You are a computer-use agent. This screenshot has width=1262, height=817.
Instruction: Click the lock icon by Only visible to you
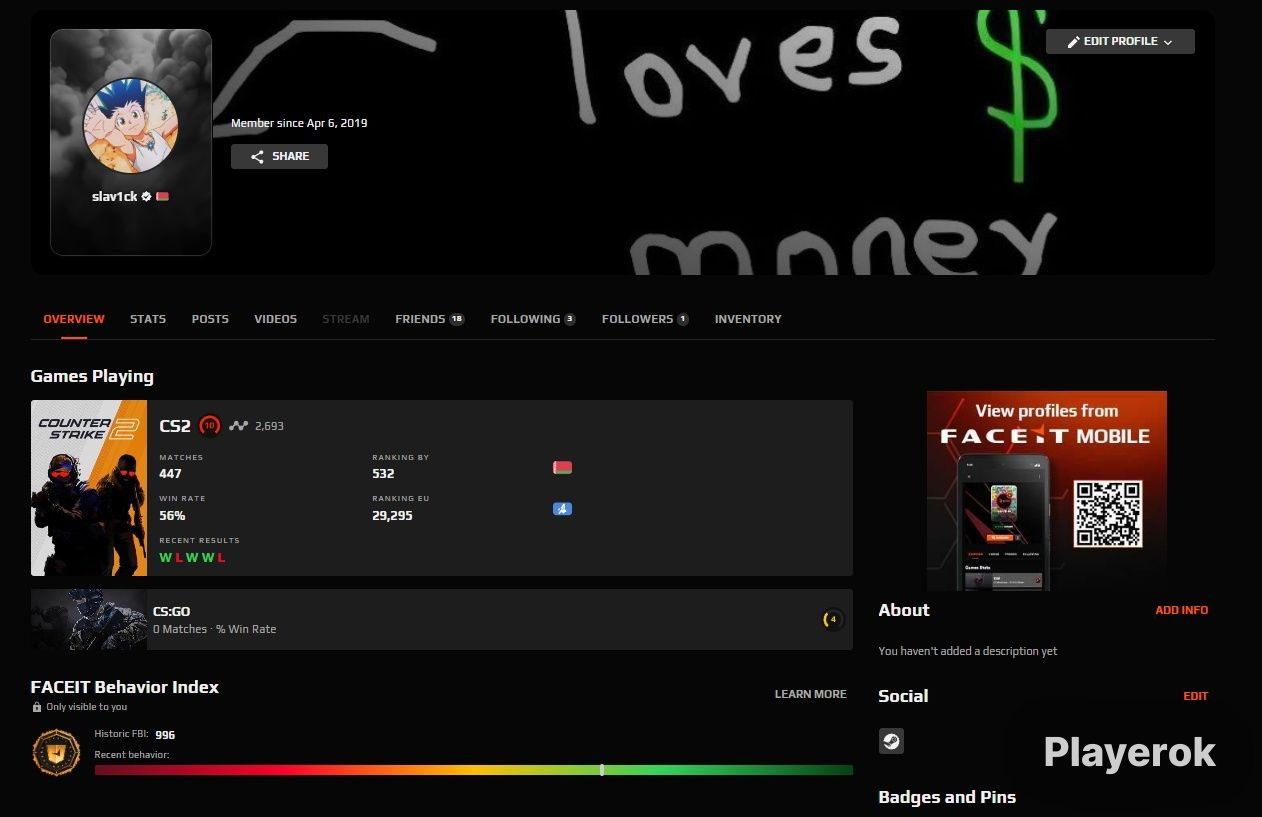pyautogui.click(x=37, y=707)
